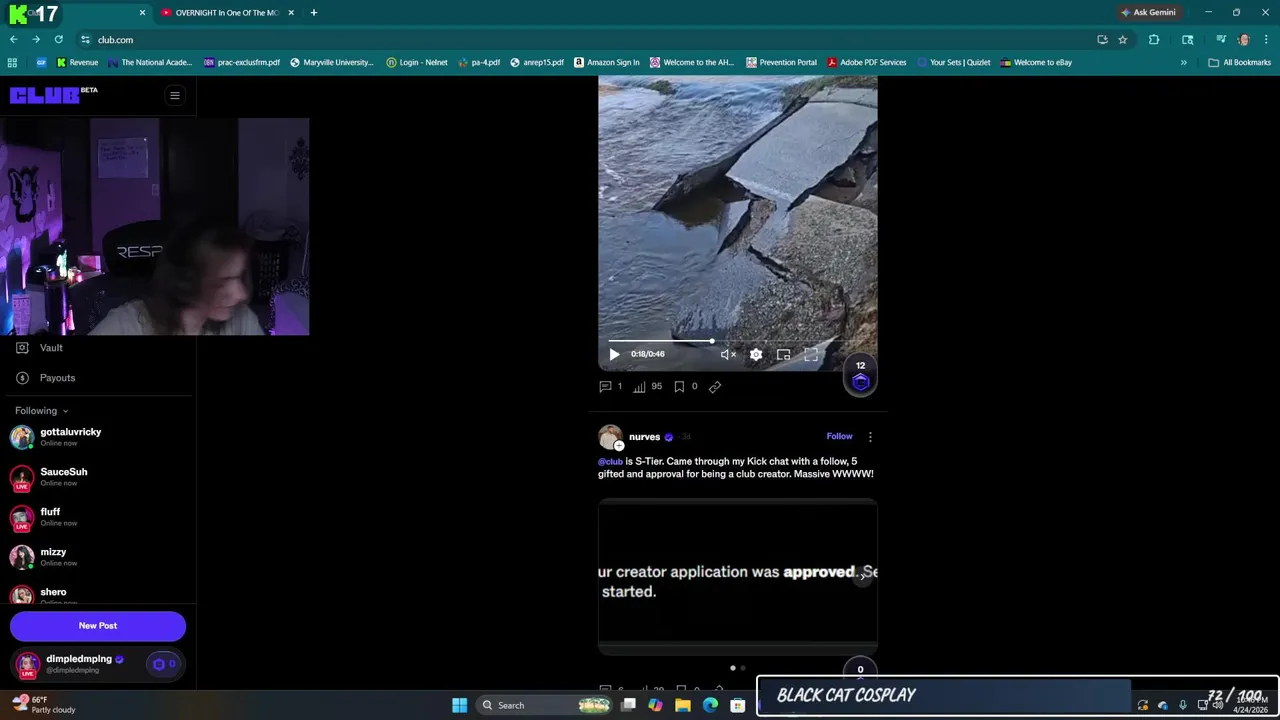1280x720 pixels.
Task: Switch to the YouTube OVERNIGHT tab
Action: pyautogui.click(x=225, y=13)
